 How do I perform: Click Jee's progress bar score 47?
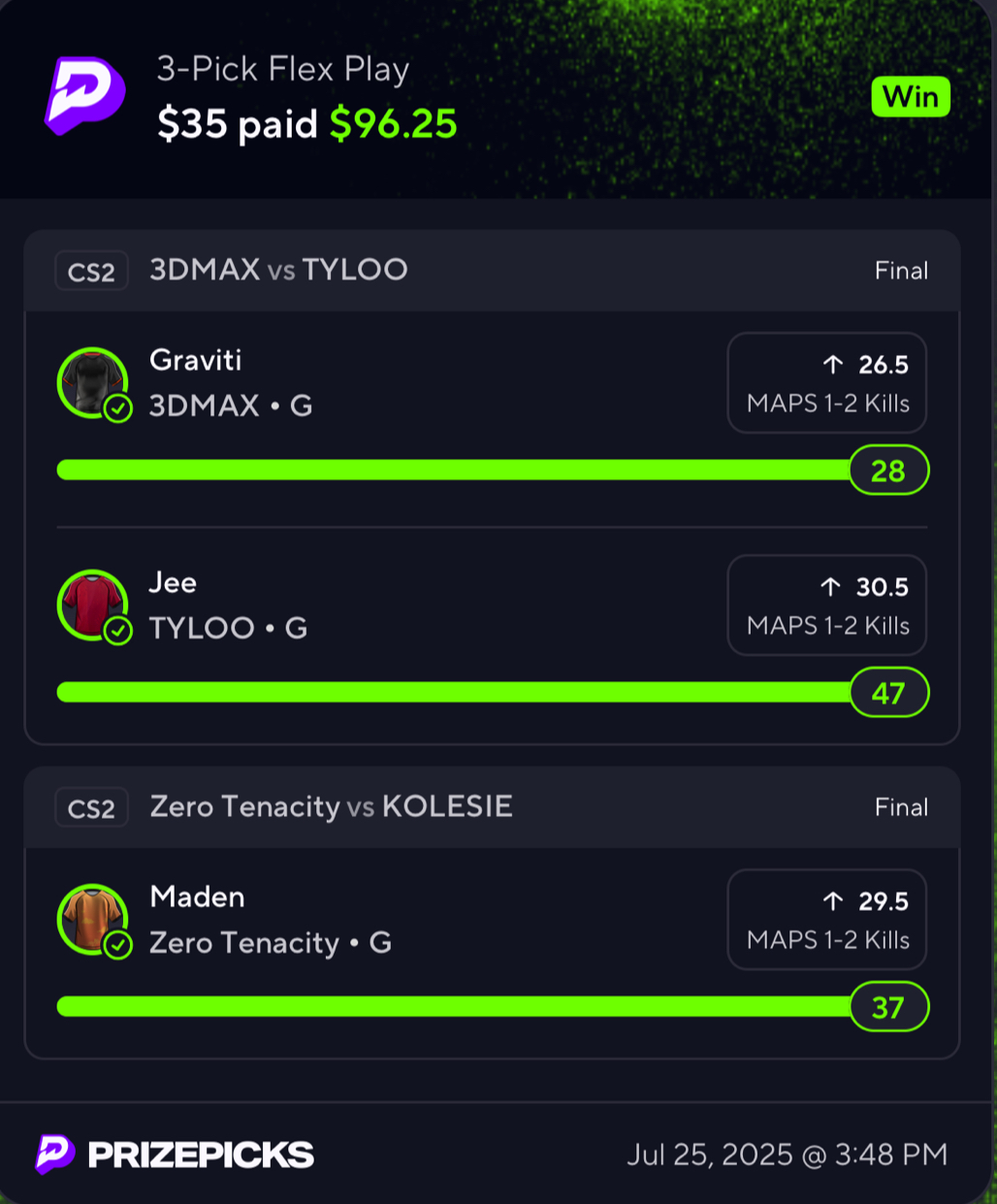888,693
